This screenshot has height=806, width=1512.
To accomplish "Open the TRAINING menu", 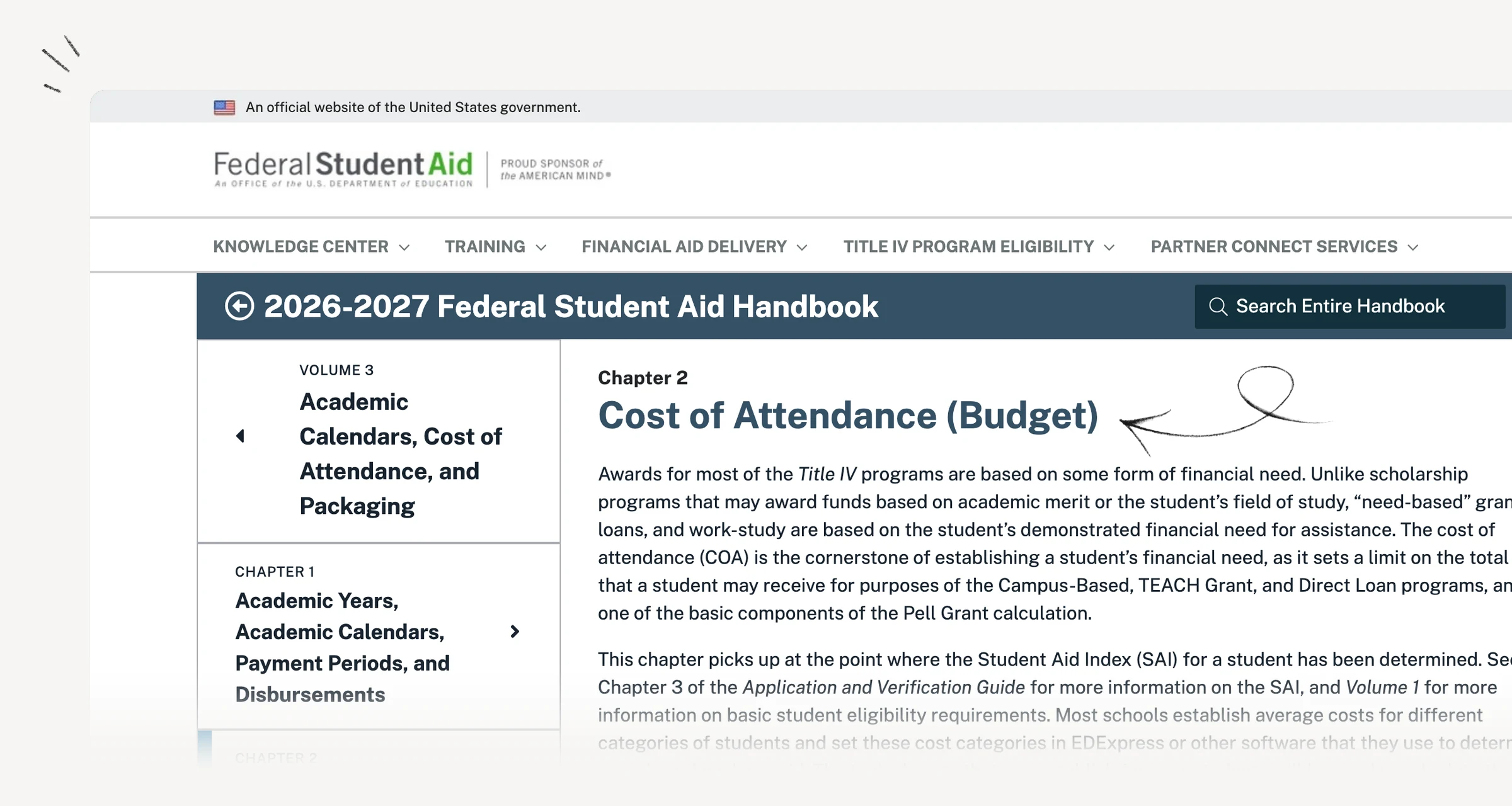I will pyautogui.click(x=484, y=246).
